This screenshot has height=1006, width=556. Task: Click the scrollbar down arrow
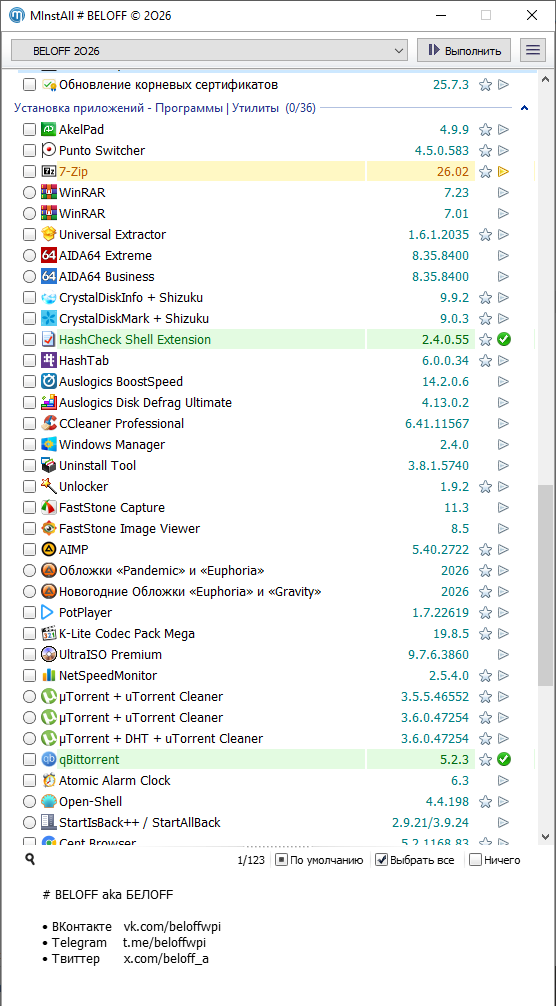point(544,837)
